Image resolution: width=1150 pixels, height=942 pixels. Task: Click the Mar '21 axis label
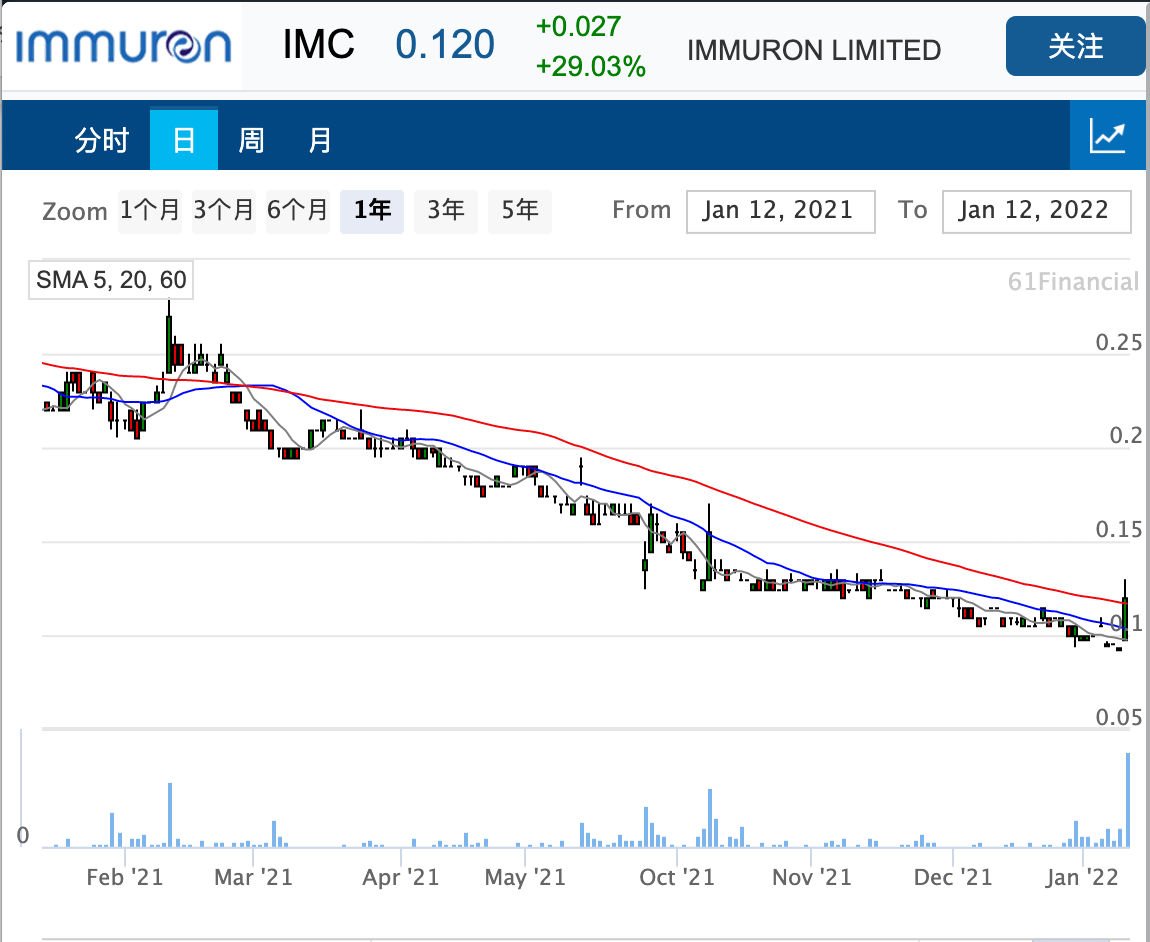[x=253, y=877]
